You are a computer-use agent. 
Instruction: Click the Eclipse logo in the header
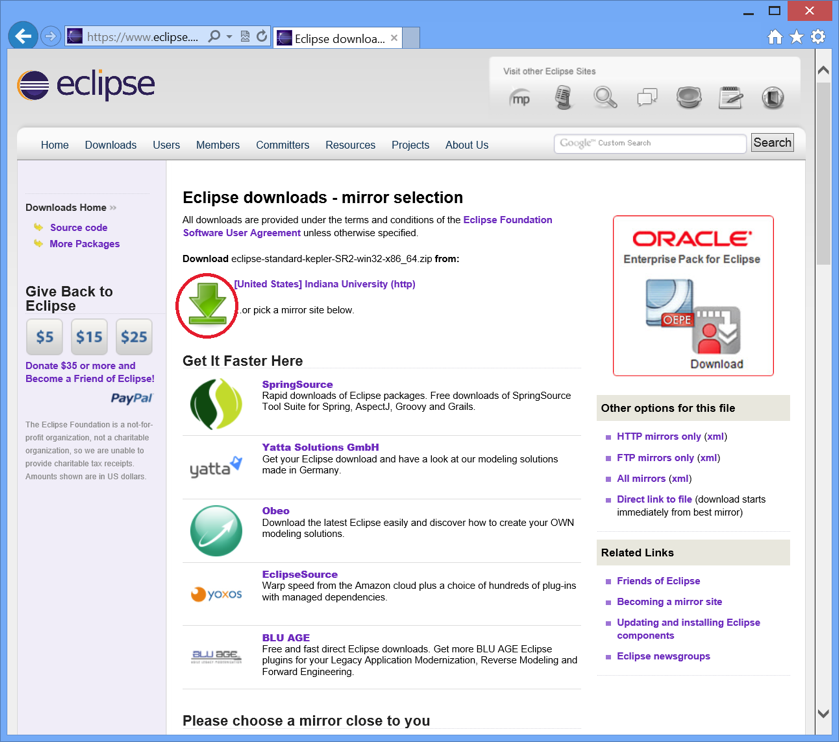(x=86, y=85)
